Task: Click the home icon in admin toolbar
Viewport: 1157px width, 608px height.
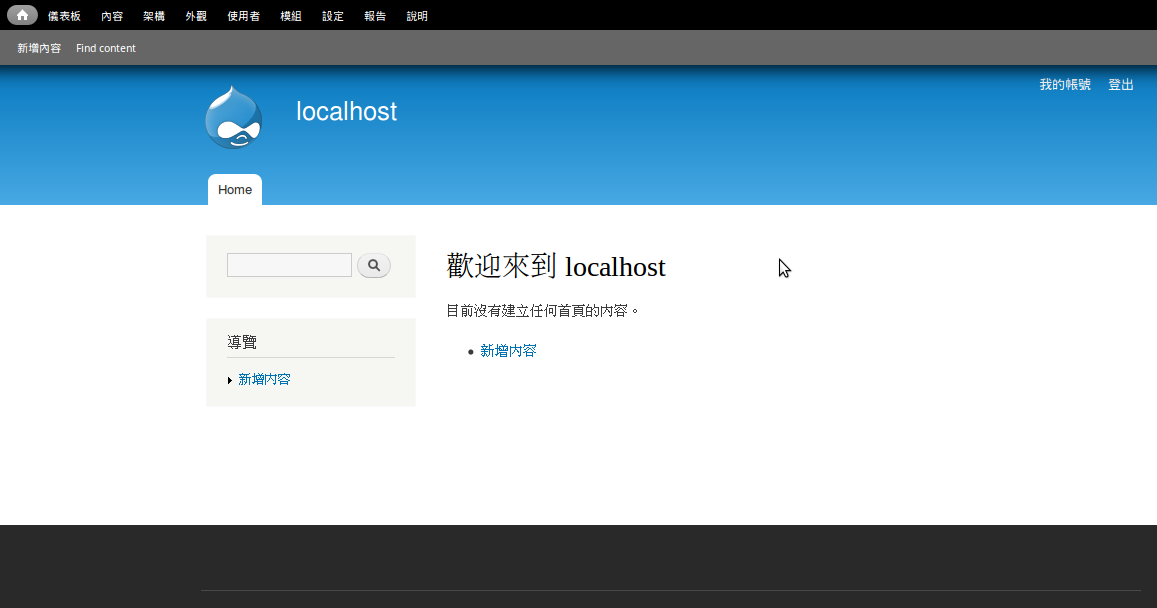Action: (x=22, y=15)
